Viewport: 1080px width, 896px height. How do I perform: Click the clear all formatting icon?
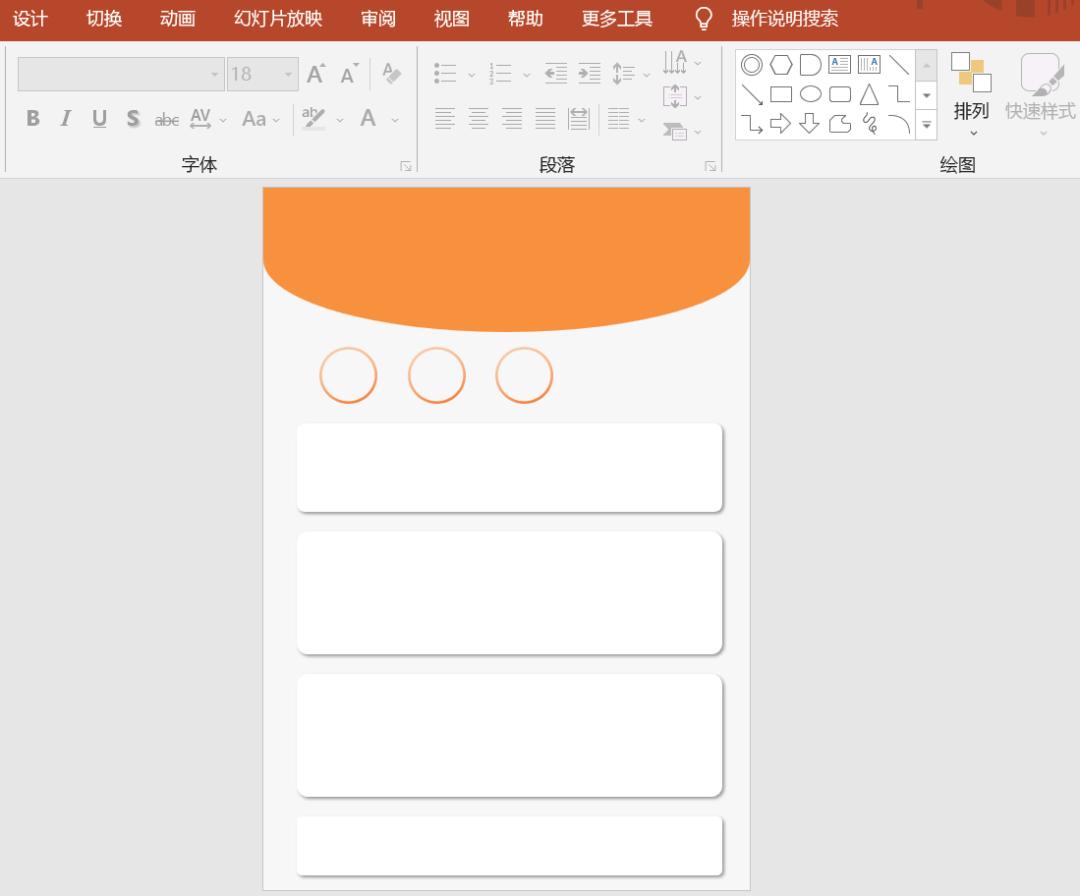(x=392, y=74)
